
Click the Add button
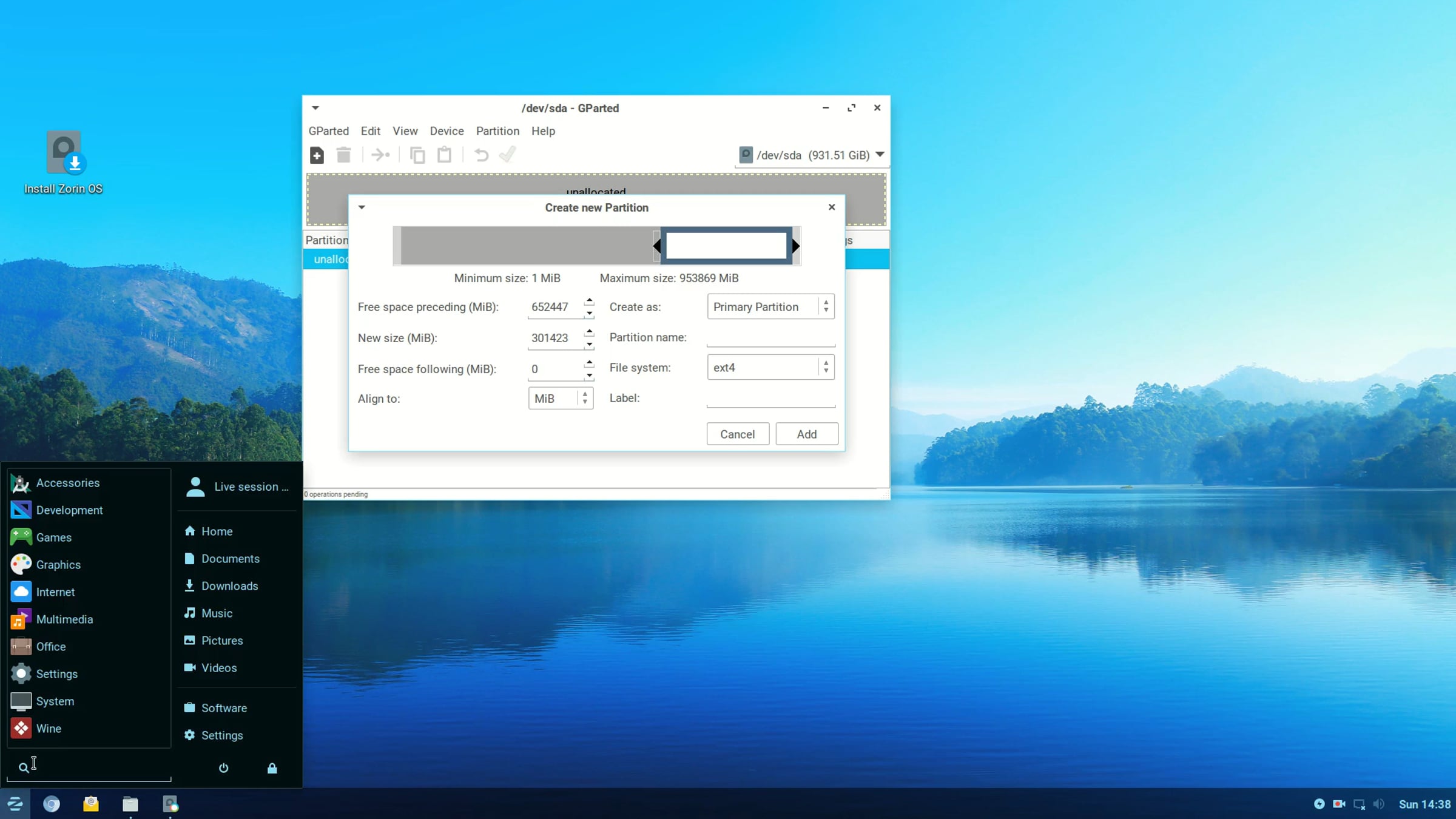806,434
